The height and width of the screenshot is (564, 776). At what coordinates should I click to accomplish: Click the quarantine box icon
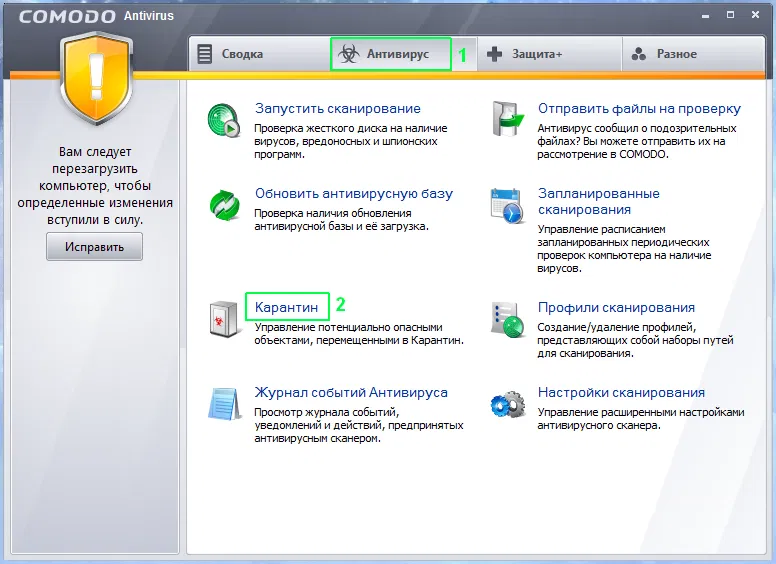[x=224, y=319]
